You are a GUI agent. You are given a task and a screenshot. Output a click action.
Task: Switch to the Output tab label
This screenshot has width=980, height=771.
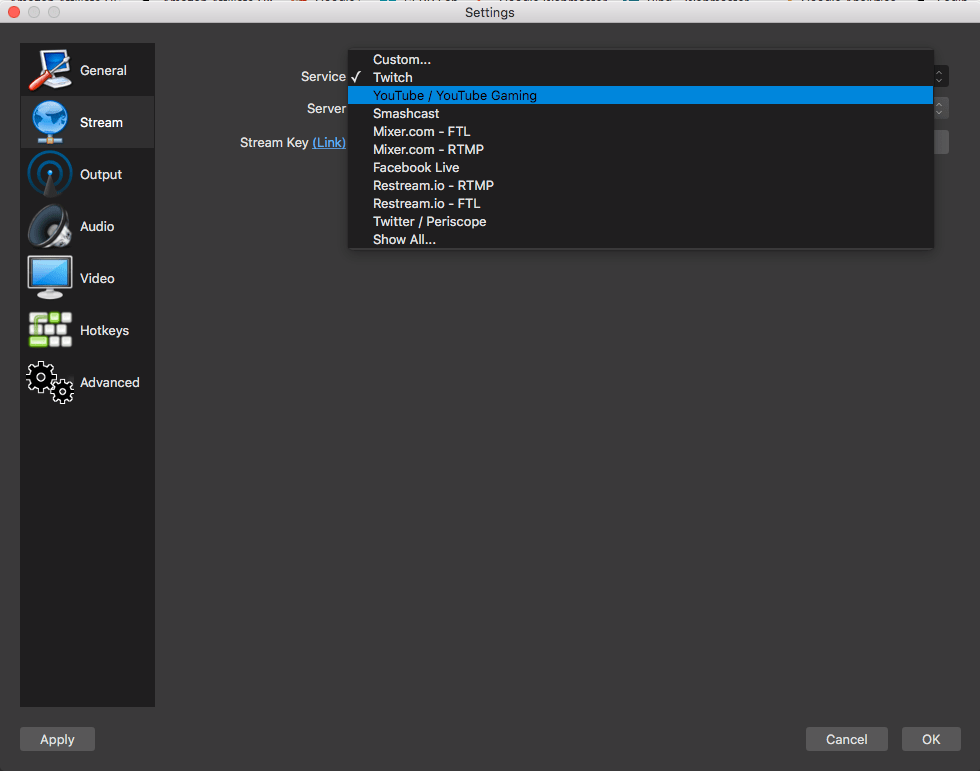coord(101,174)
